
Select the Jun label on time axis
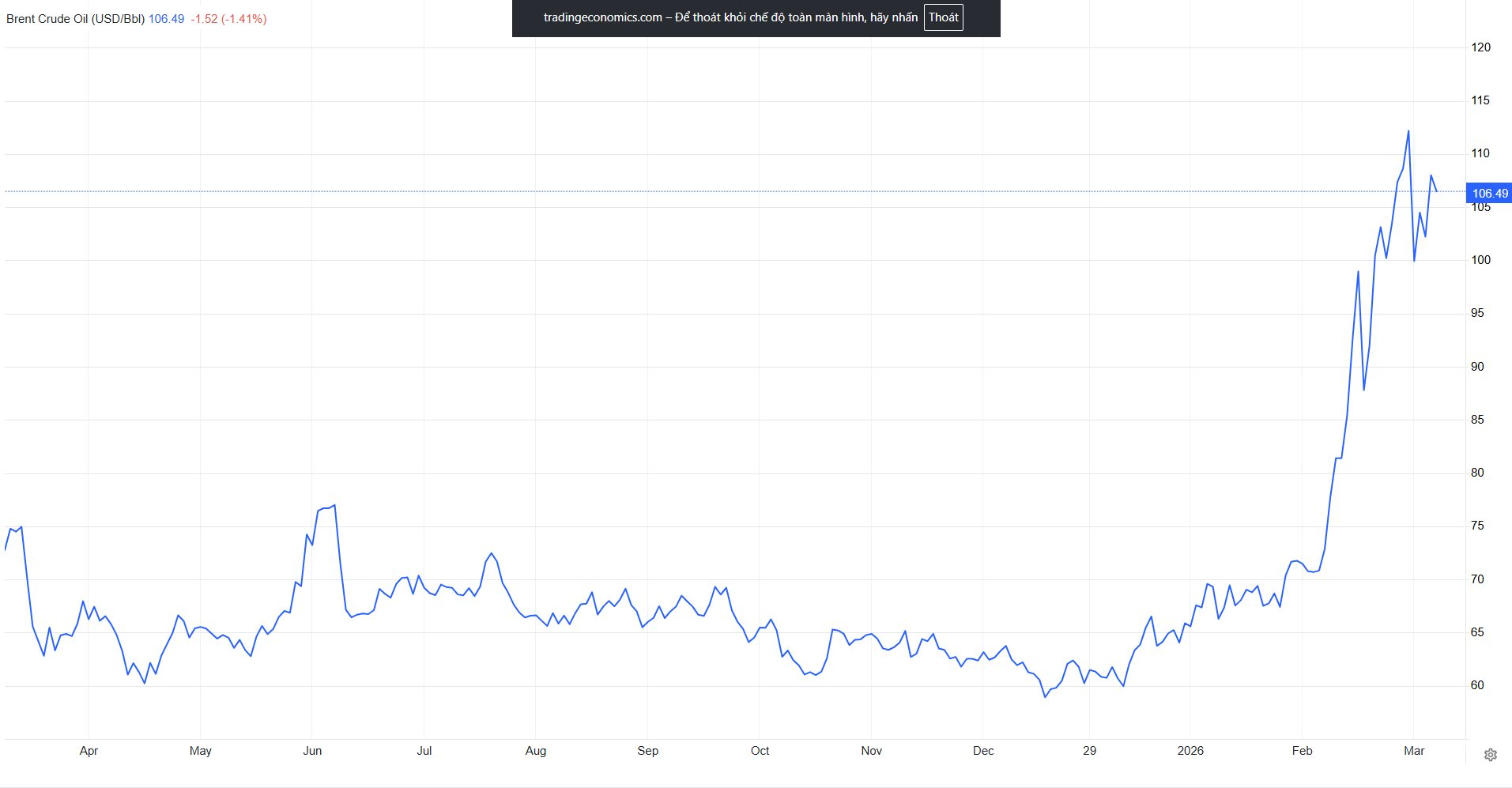[x=312, y=751]
